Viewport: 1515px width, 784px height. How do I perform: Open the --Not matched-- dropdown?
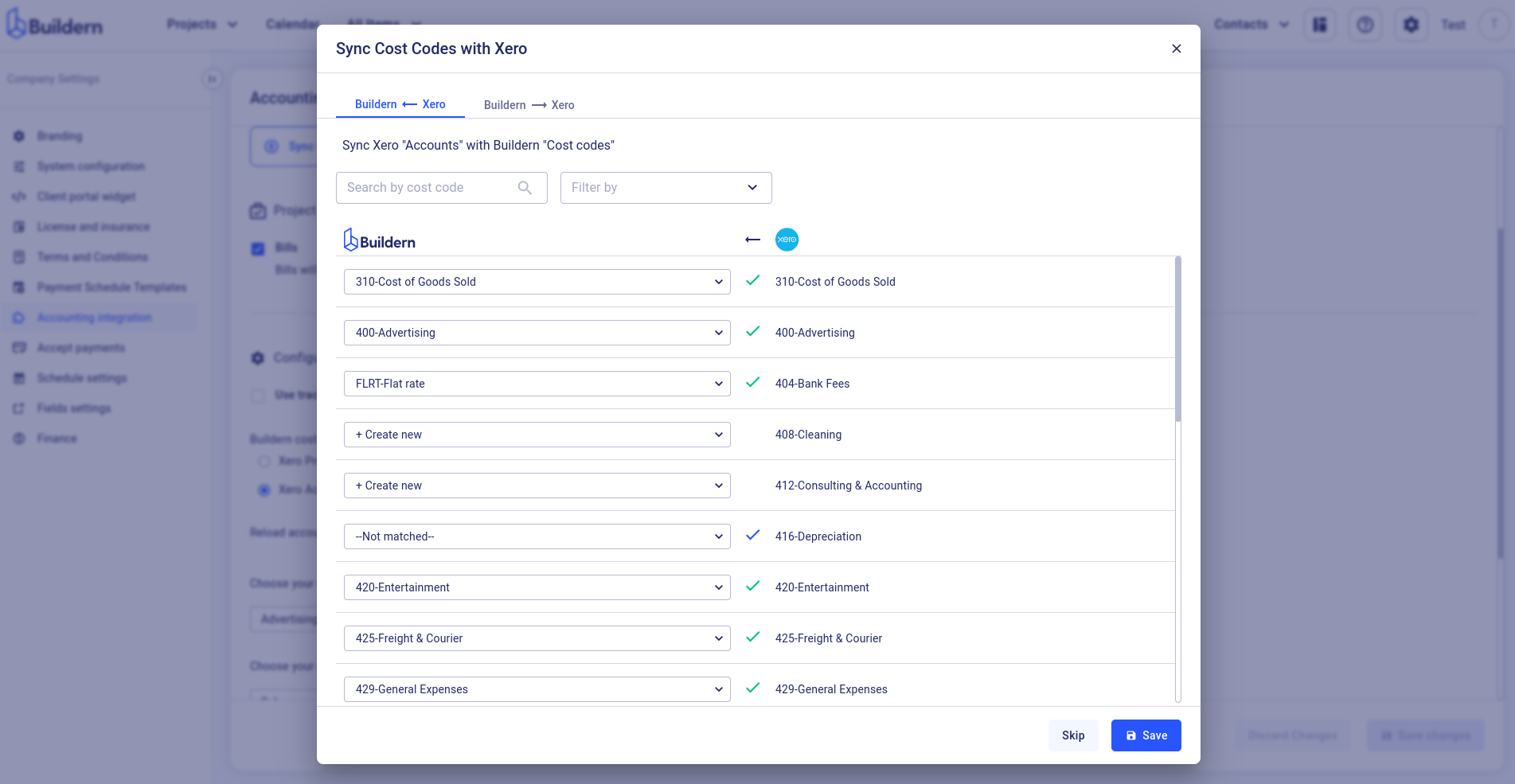(x=537, y=536)
